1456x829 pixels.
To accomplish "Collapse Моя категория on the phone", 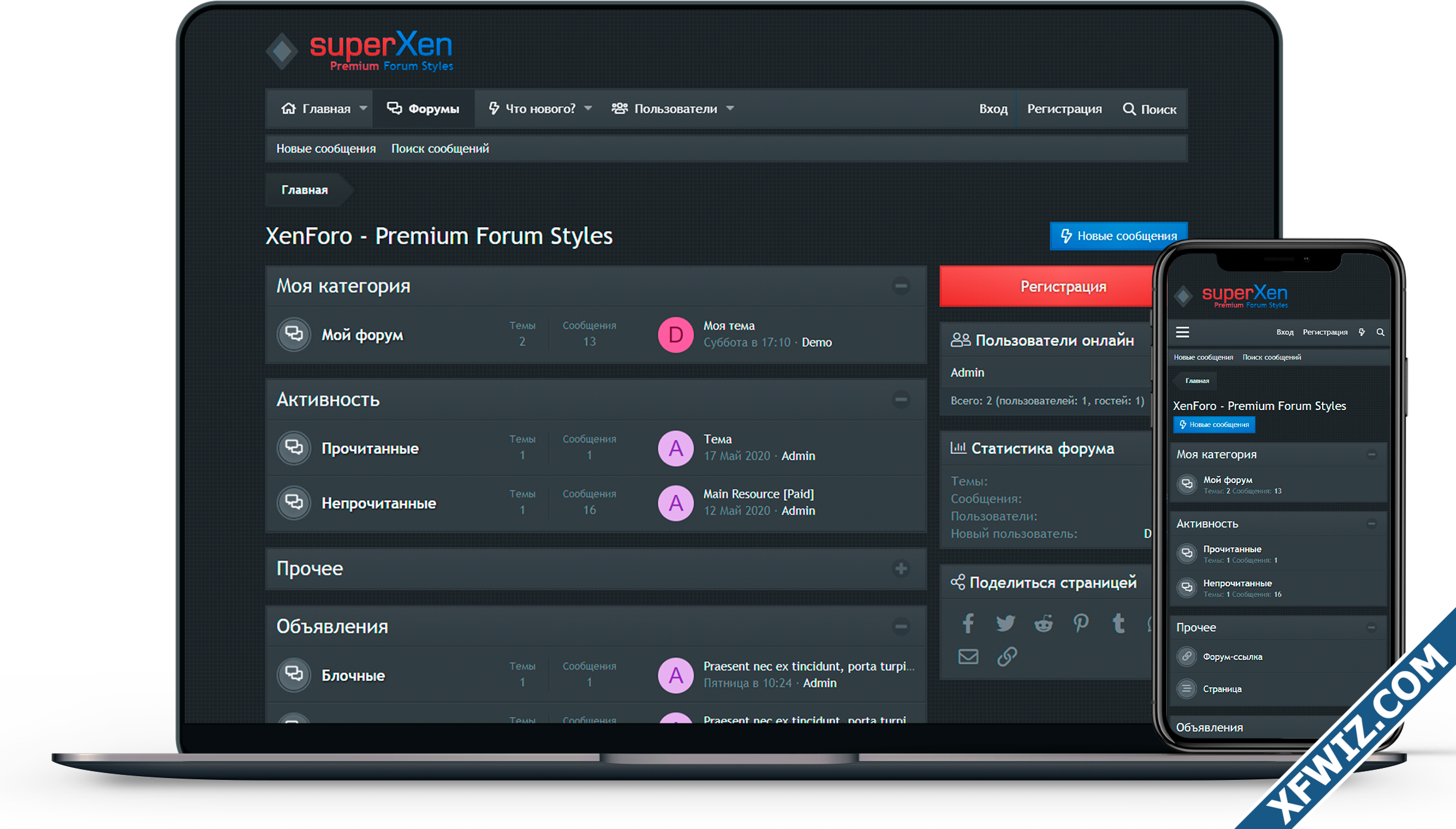I will pyautogui.click(x=1372, y=455).
